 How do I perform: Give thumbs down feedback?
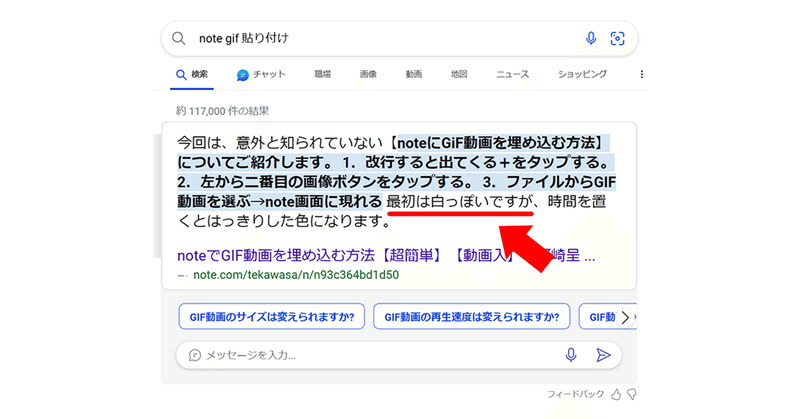click(632, 395)
